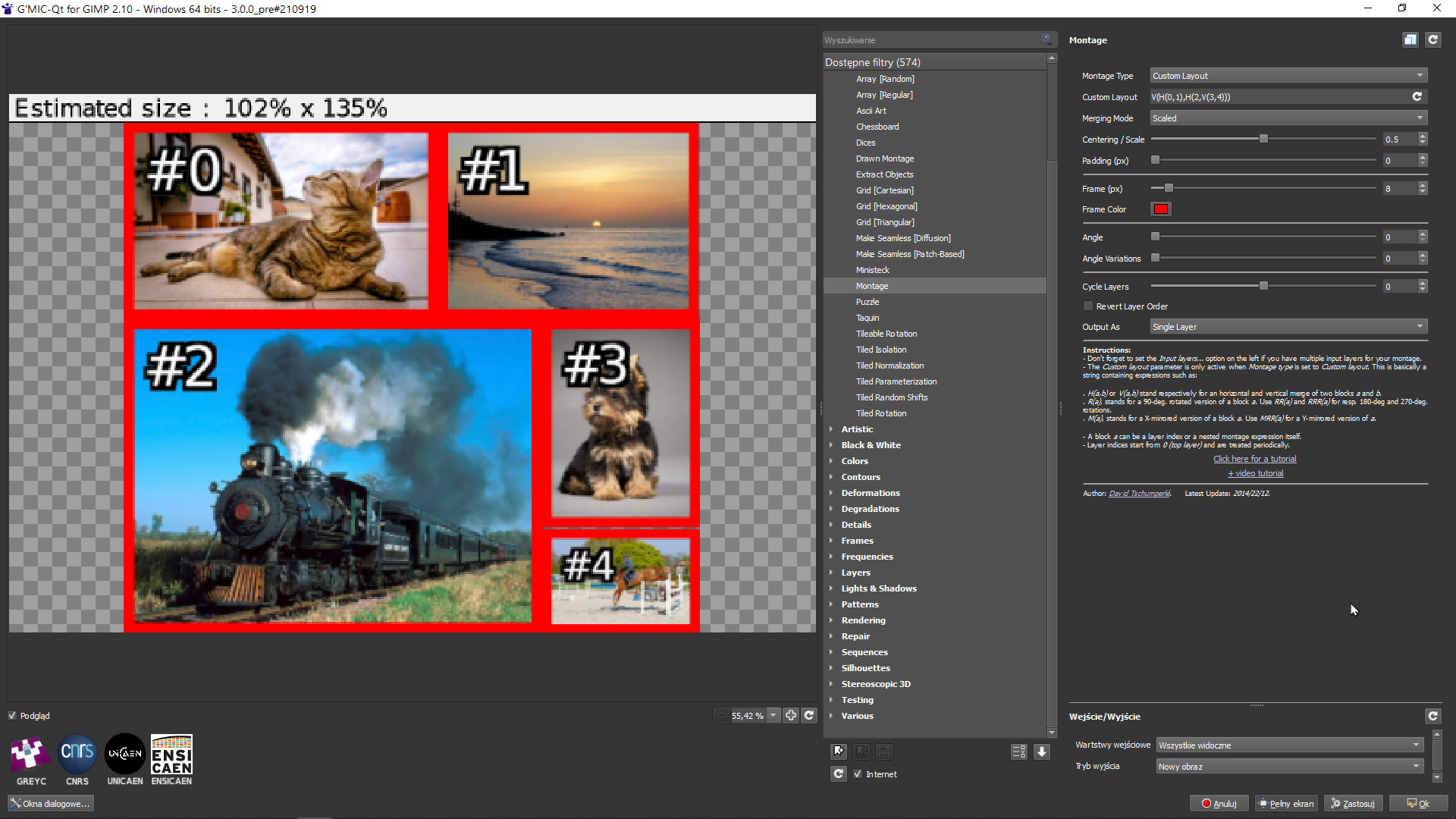Click the Pełny ekran button
The width and height of the screenshot is (1456, 819).
pyautogui.click(x=1286, y=804)
